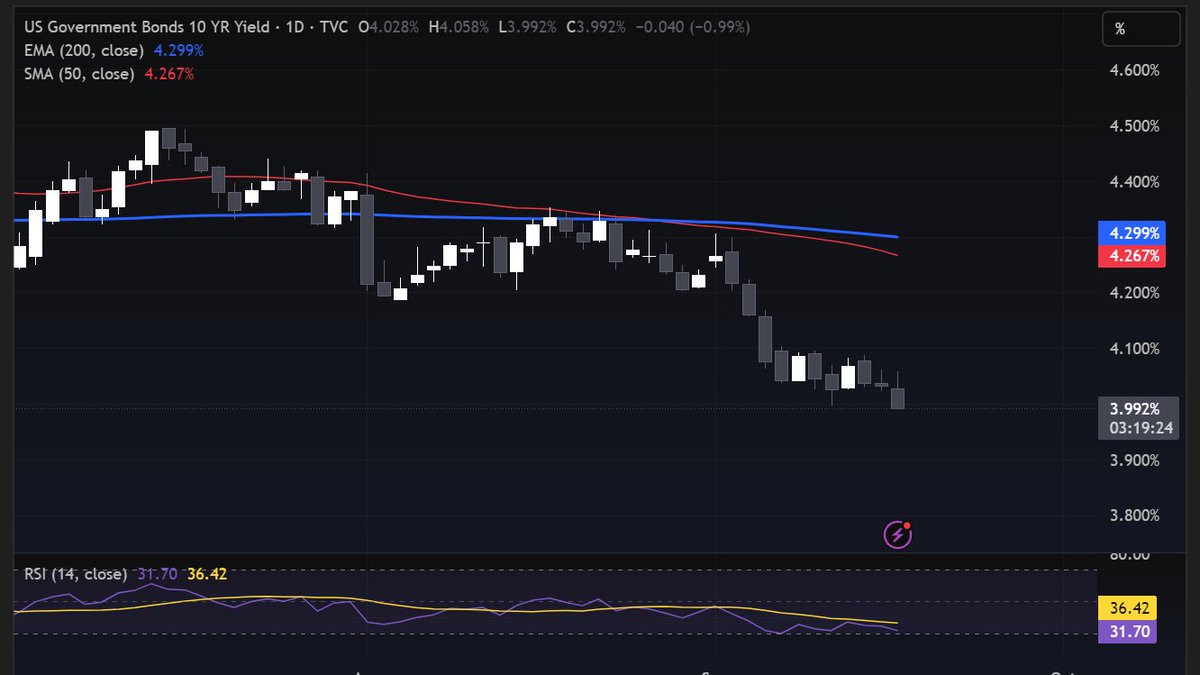Click the 4.500% price axis level

click(1134, 126)
